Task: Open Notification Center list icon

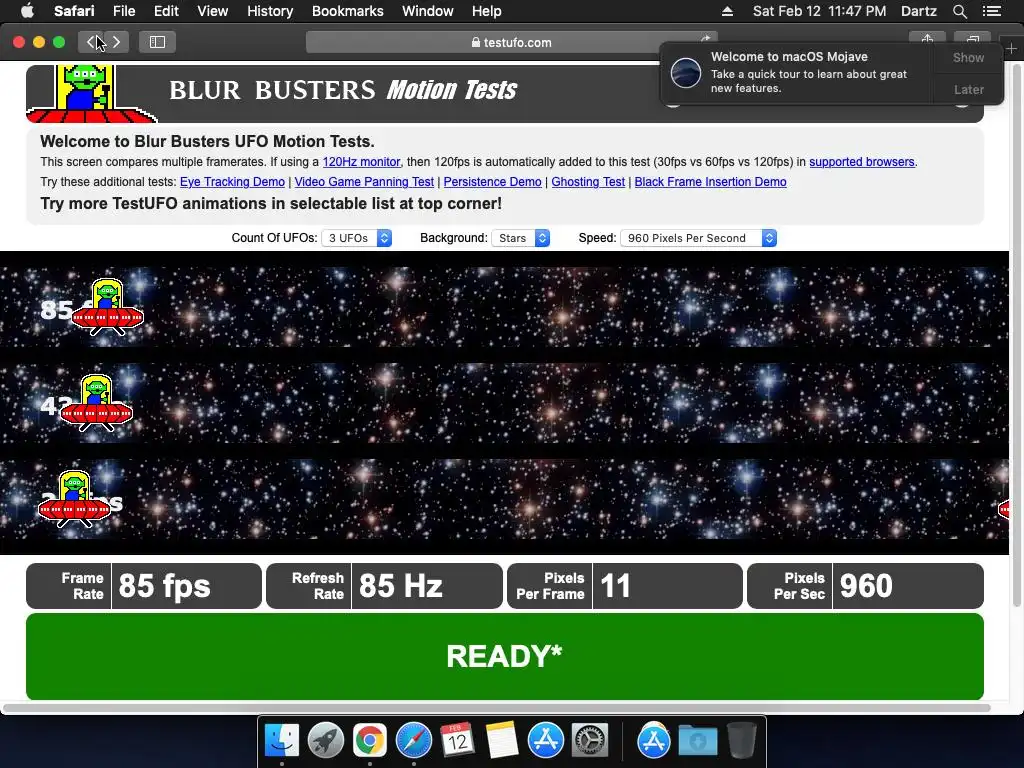Action: coord(991,11)
